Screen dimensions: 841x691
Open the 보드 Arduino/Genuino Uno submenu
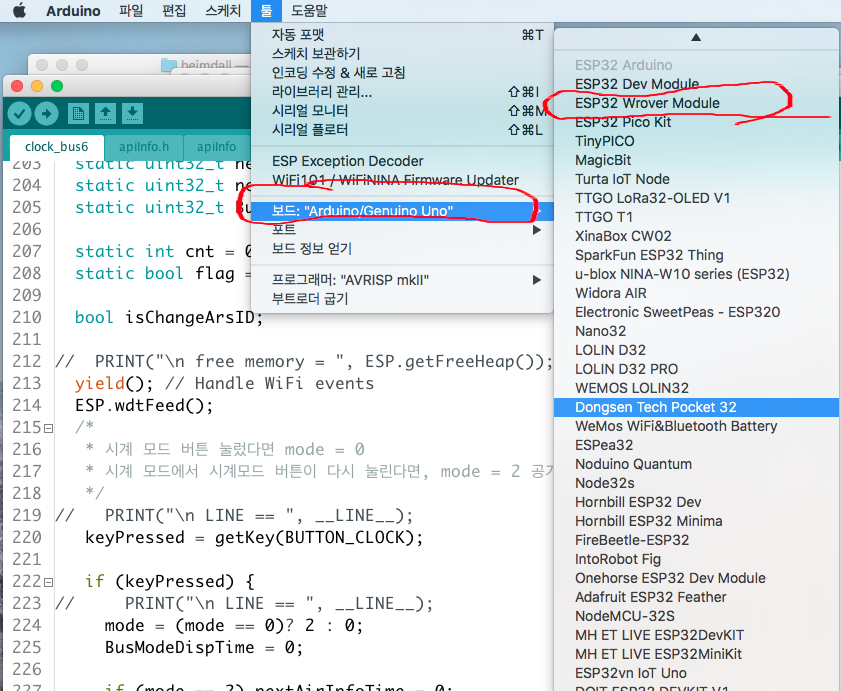click(402, 211)
